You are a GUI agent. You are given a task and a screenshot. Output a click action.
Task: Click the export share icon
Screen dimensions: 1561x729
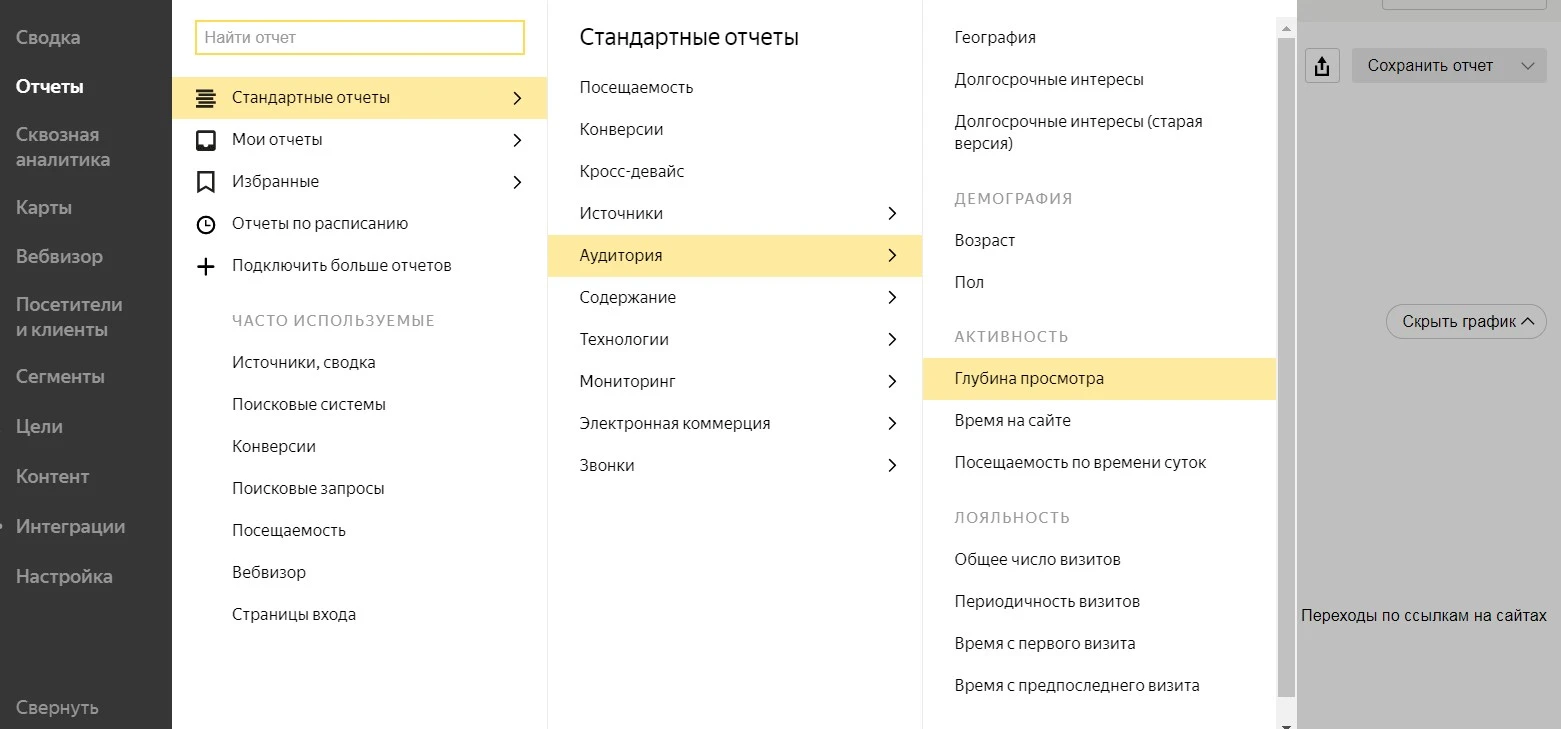pyautogui.click(x=1322, y=66)
